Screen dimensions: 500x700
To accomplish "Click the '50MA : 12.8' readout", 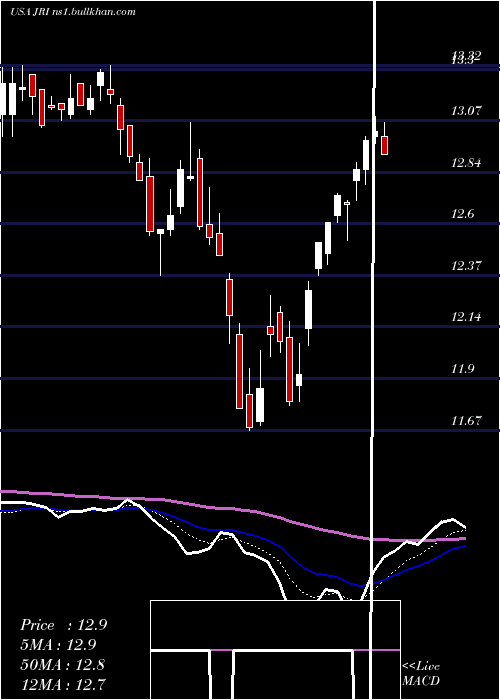I will 62,664.
